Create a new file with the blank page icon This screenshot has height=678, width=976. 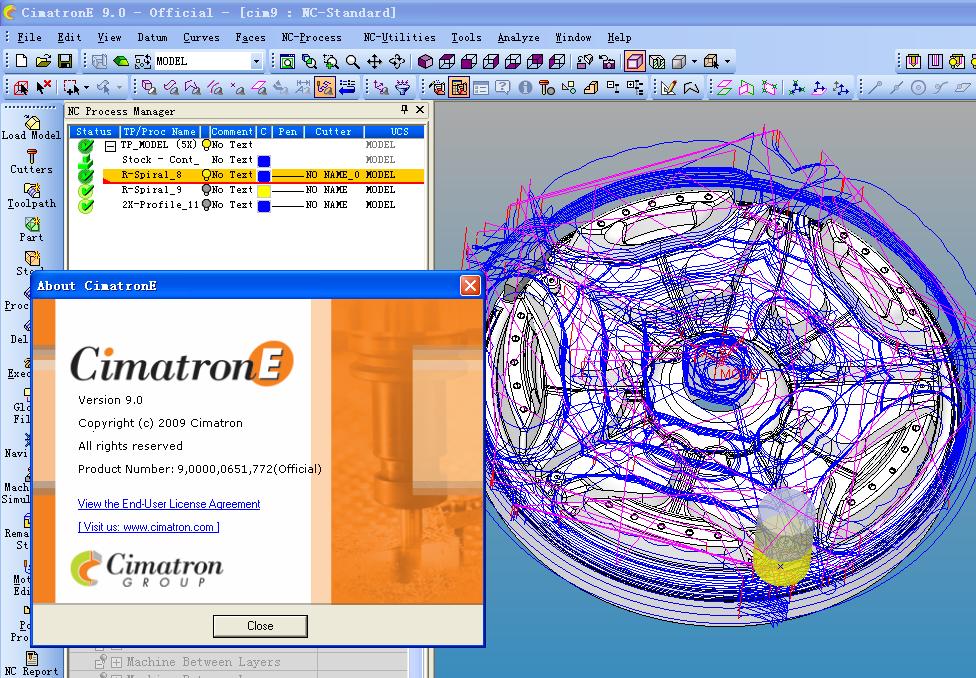point(22,61)
